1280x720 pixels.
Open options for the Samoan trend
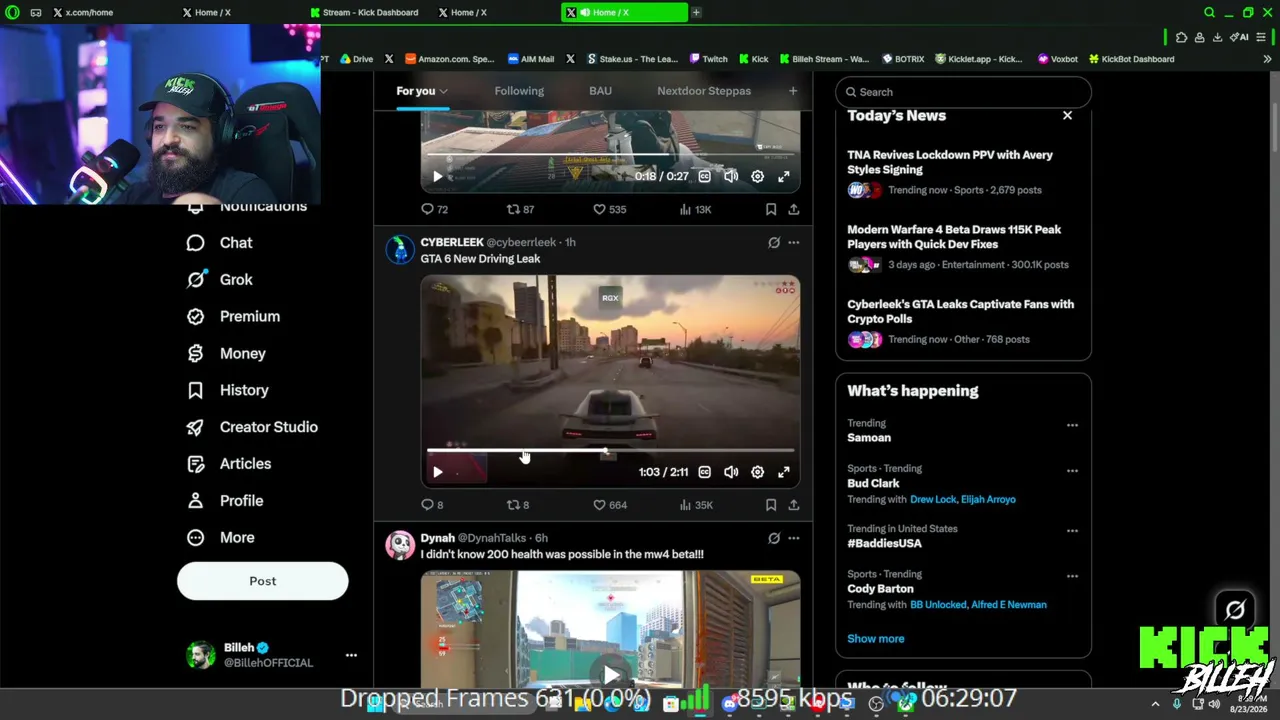[x=1072, y=425]
